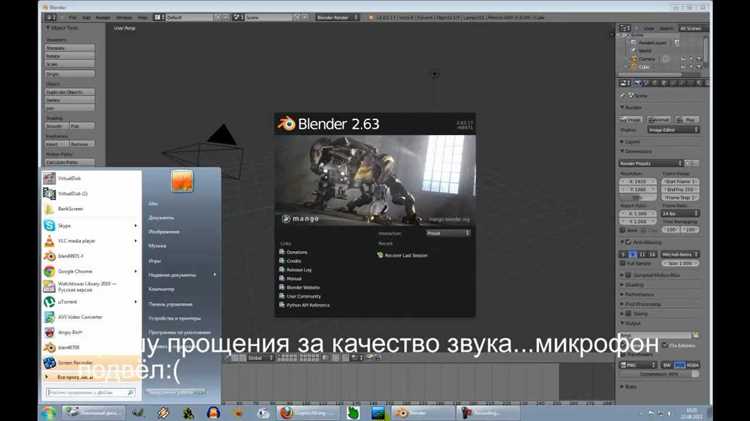Open Donations link on Blender splash

pos(297,252)
